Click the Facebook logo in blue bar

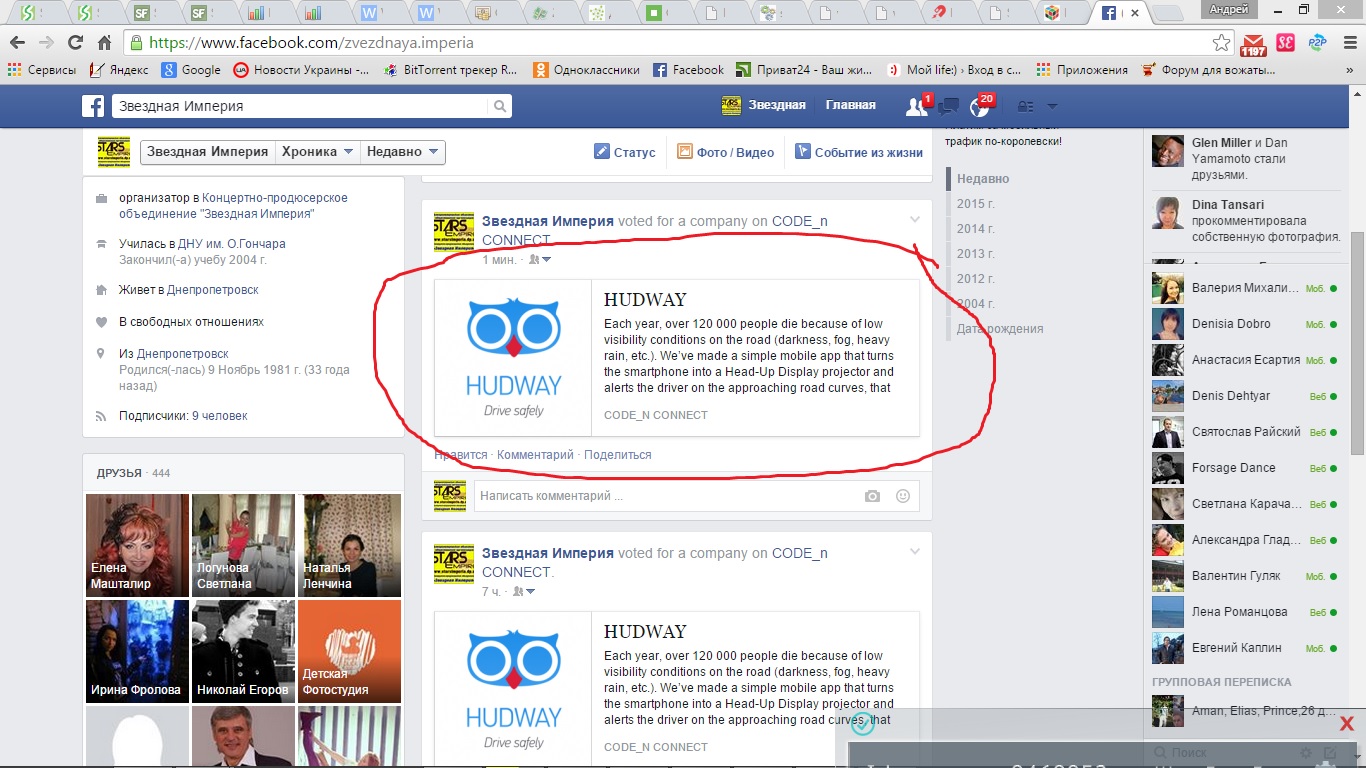(93, 106)
